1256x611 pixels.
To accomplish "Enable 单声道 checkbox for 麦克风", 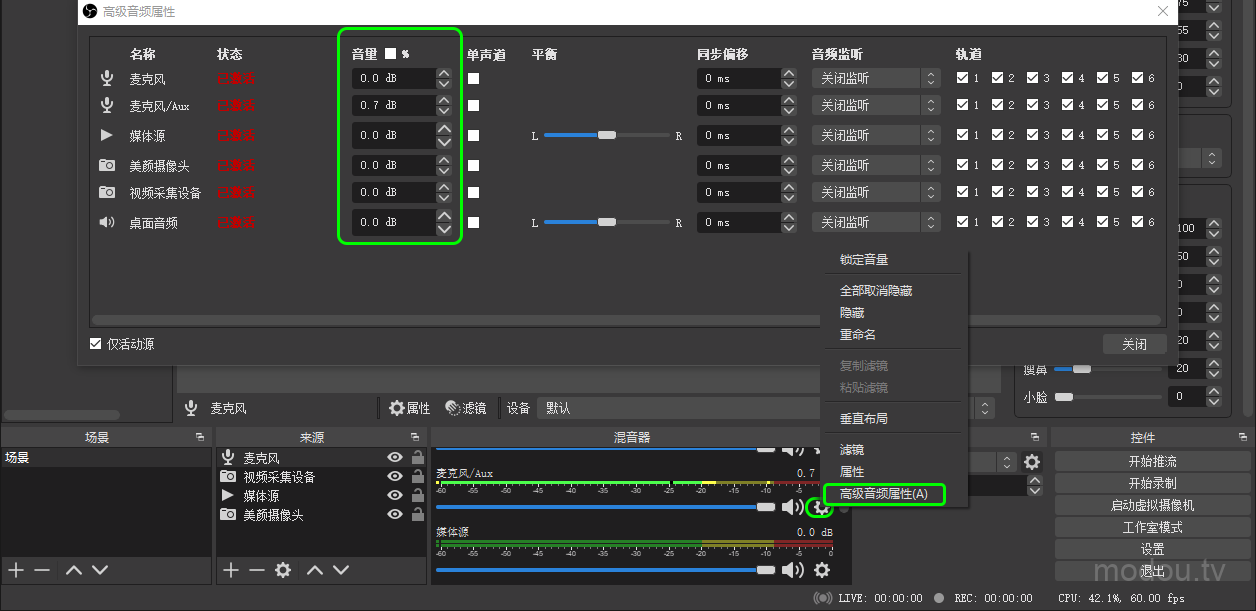I will pos(472,78).
